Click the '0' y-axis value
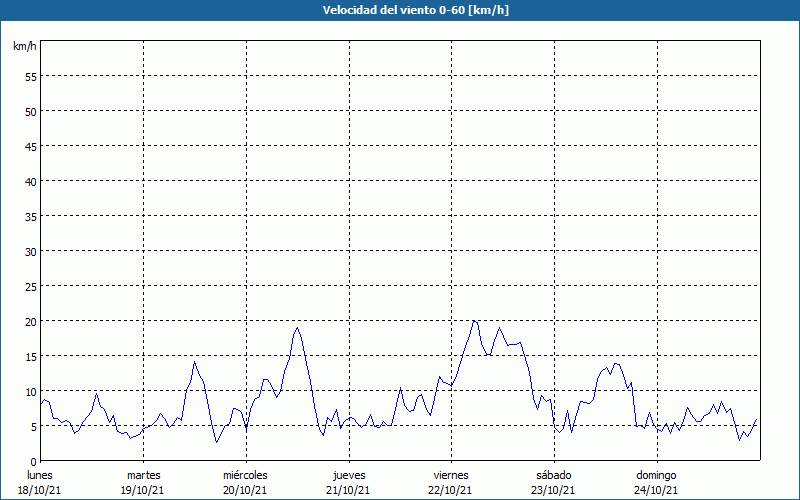The height and width of the screenshot is (500, 800). [34, 462]
